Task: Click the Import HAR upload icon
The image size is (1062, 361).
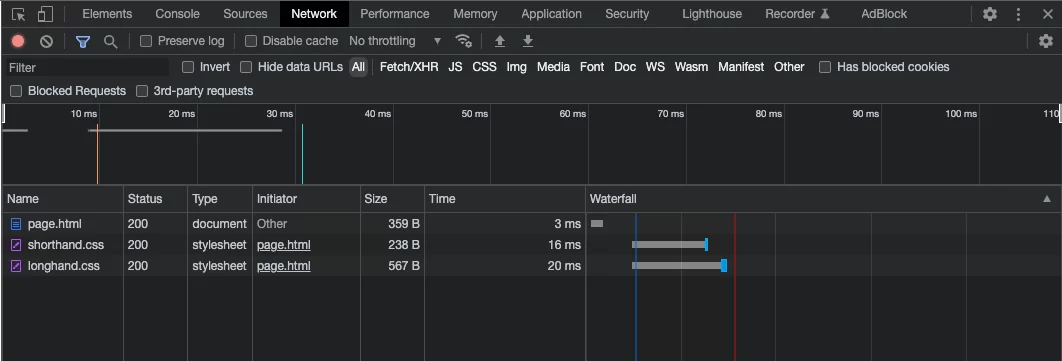Action: [x=500, y=41]
